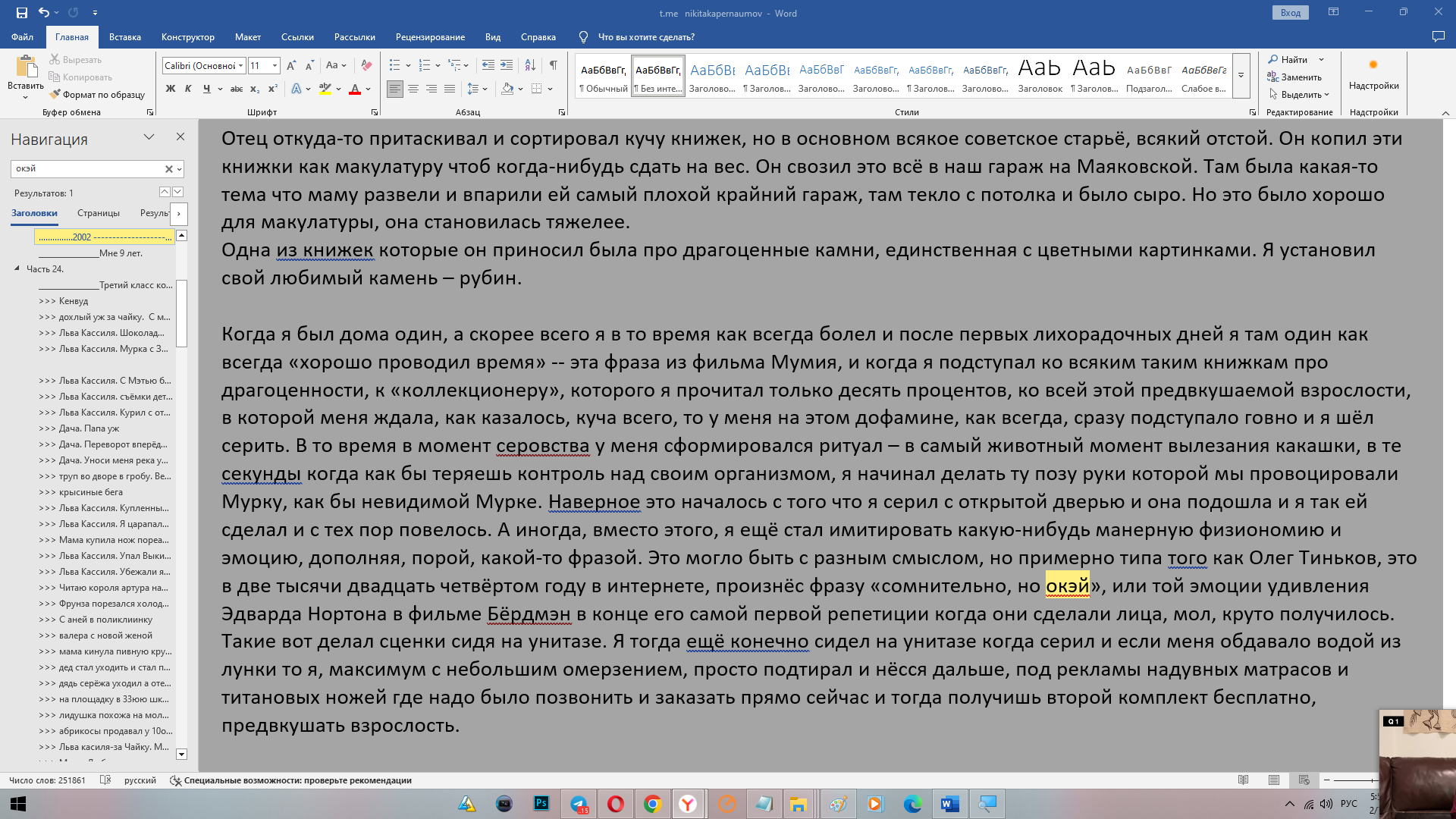Open Telegram from the taskbar

pos(579,804)
